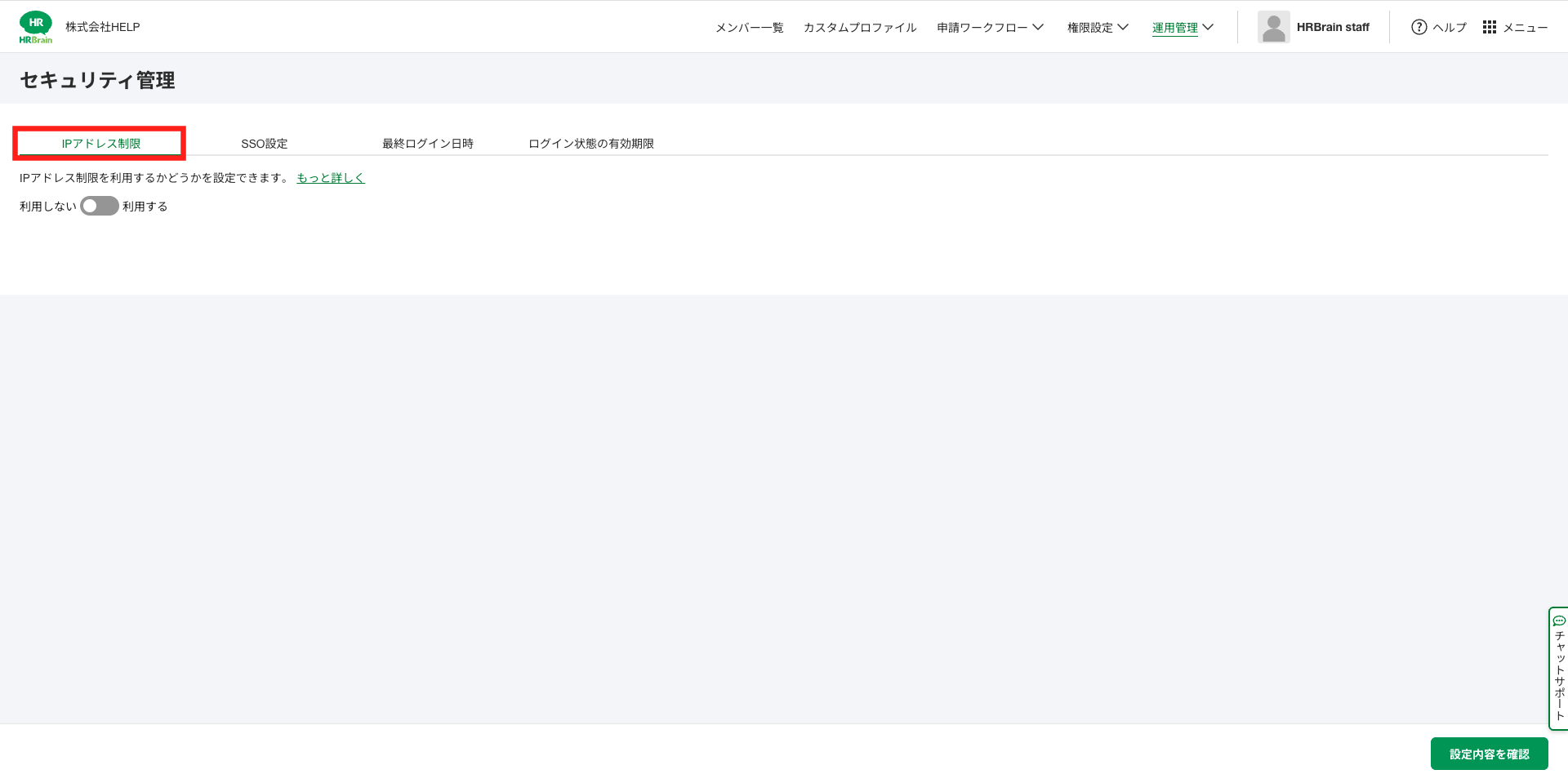Expand the 権限設定 dropdown
The height and width of the screenshot is (783, 1568).
coord(1098,27)
